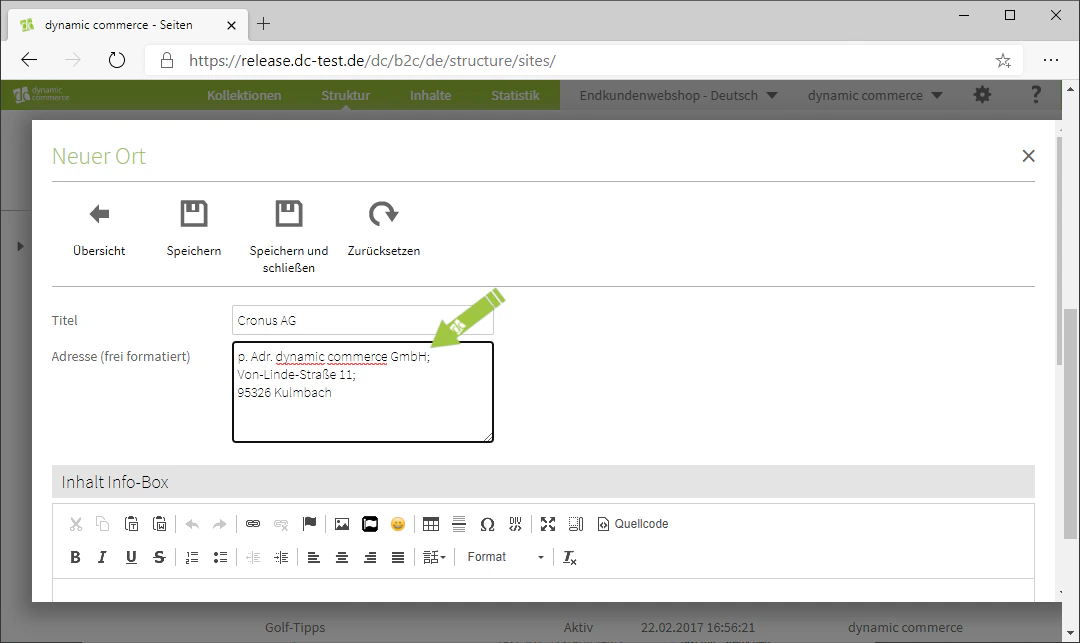1080x643 pixels.
Task: Click the unlink icon in the editor
Action: point(281,524)
